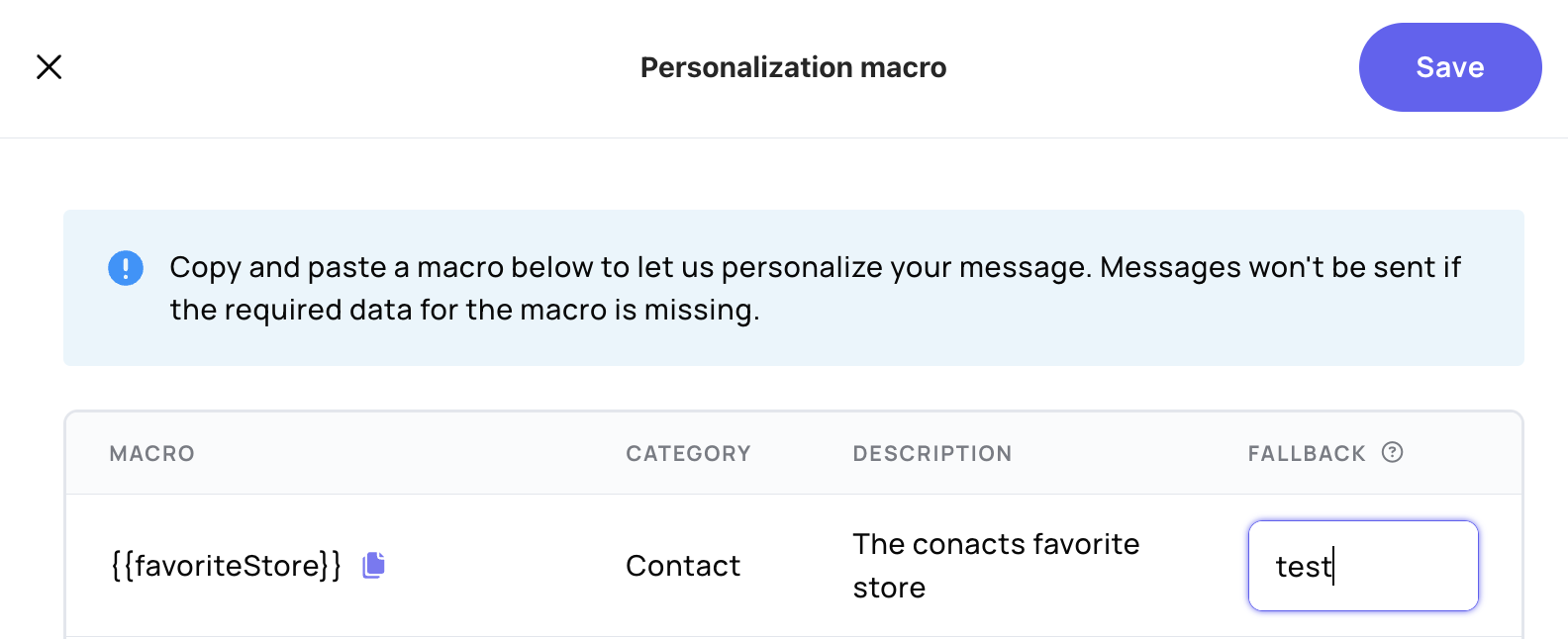The image size is (1568, 639).
Task: Close the Personalization macro dialog
Action: [x=49, y=67]
